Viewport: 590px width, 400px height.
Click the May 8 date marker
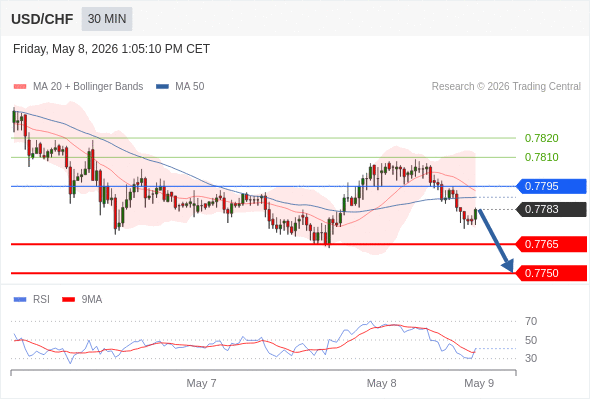point(382,383)
